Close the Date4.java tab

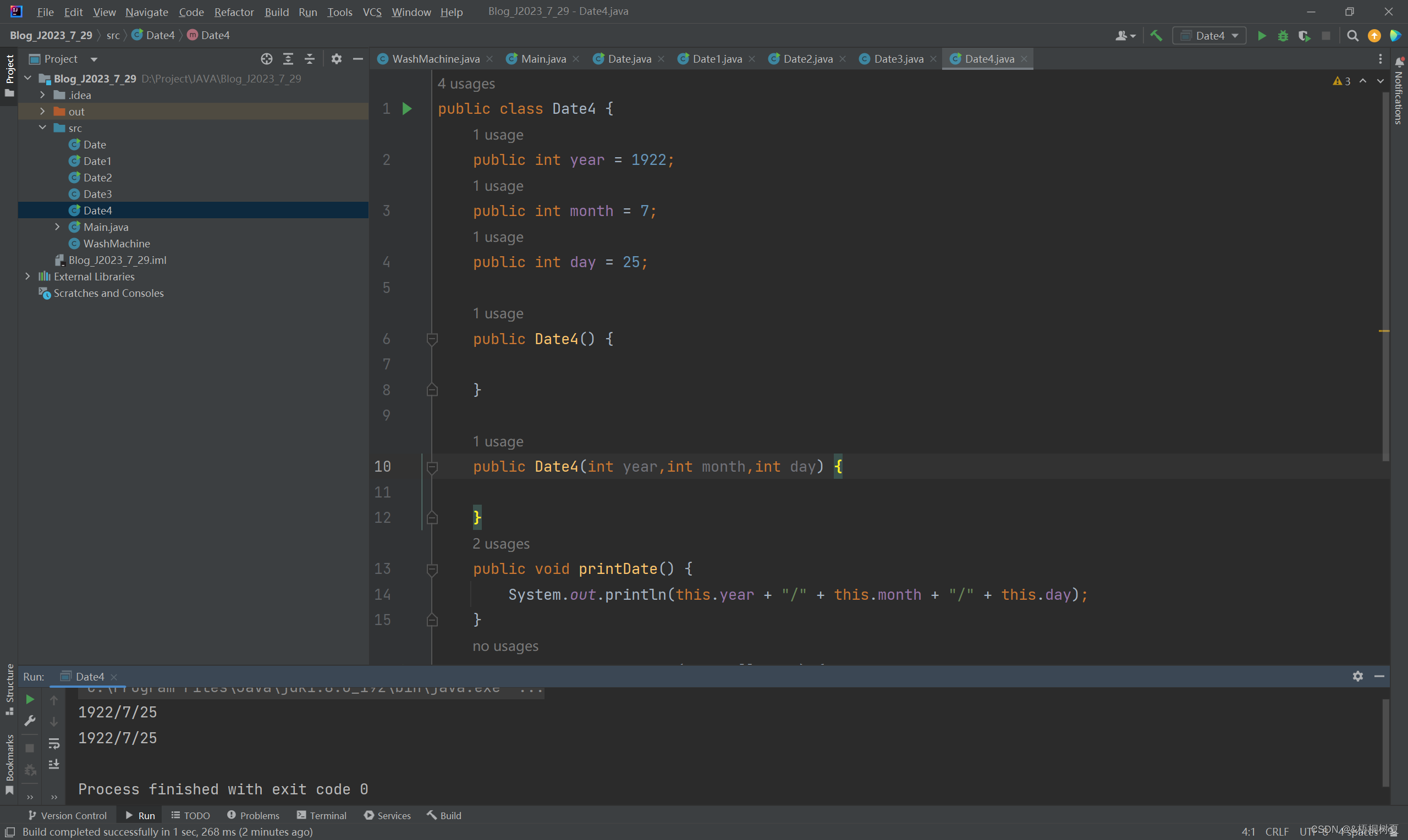point(1024,59)
